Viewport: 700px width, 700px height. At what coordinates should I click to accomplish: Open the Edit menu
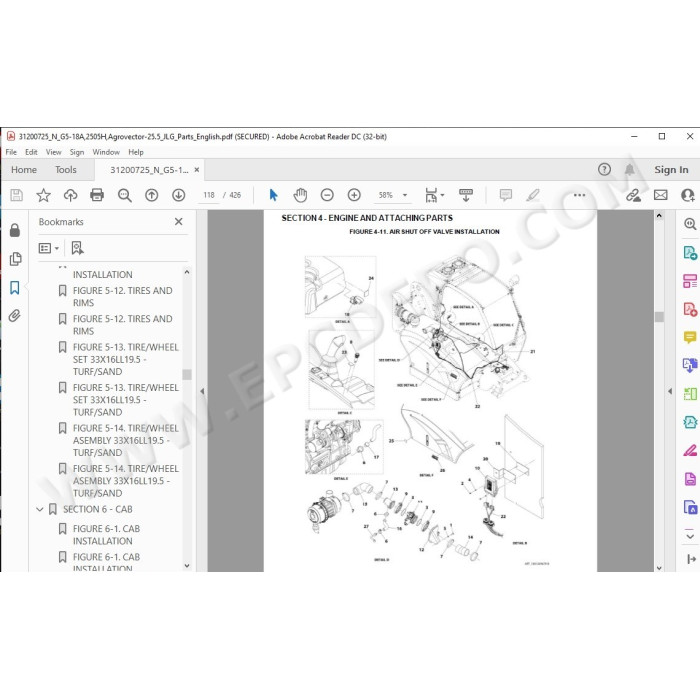(31, 152)
